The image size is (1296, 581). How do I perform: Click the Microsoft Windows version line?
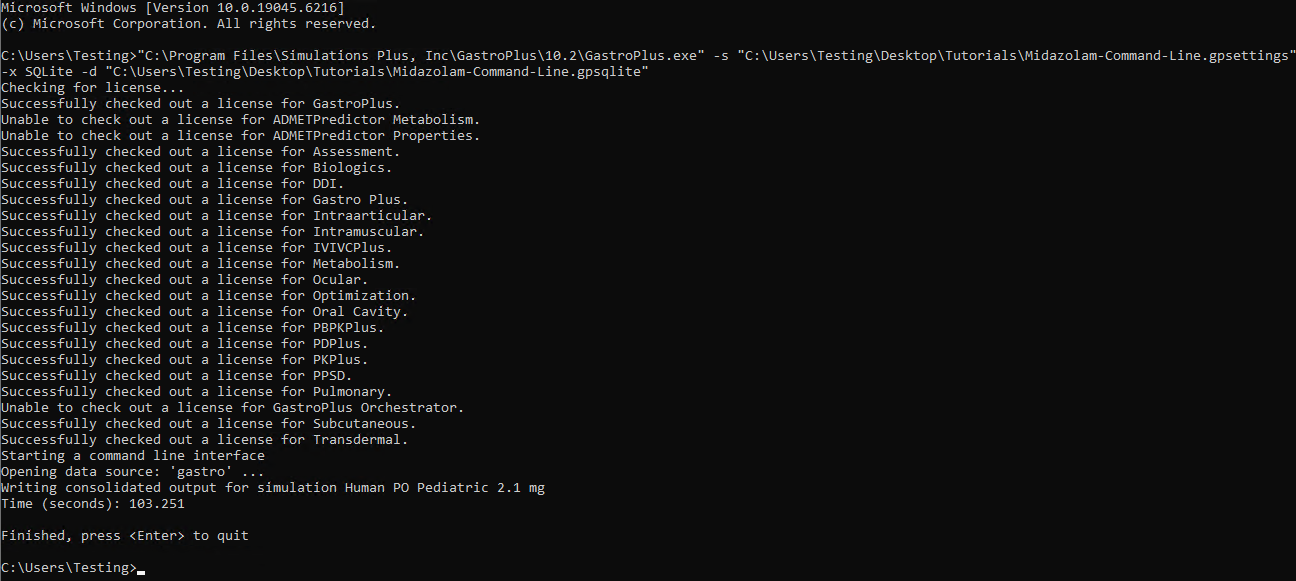tap(173, 8)
